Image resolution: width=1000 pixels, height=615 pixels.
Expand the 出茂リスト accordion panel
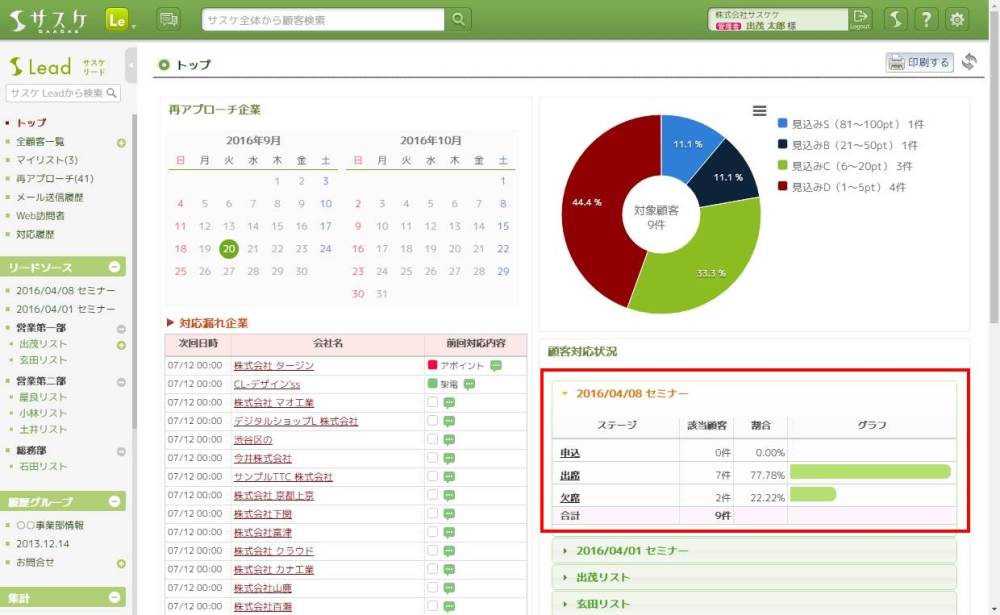[x=603, y=578]
